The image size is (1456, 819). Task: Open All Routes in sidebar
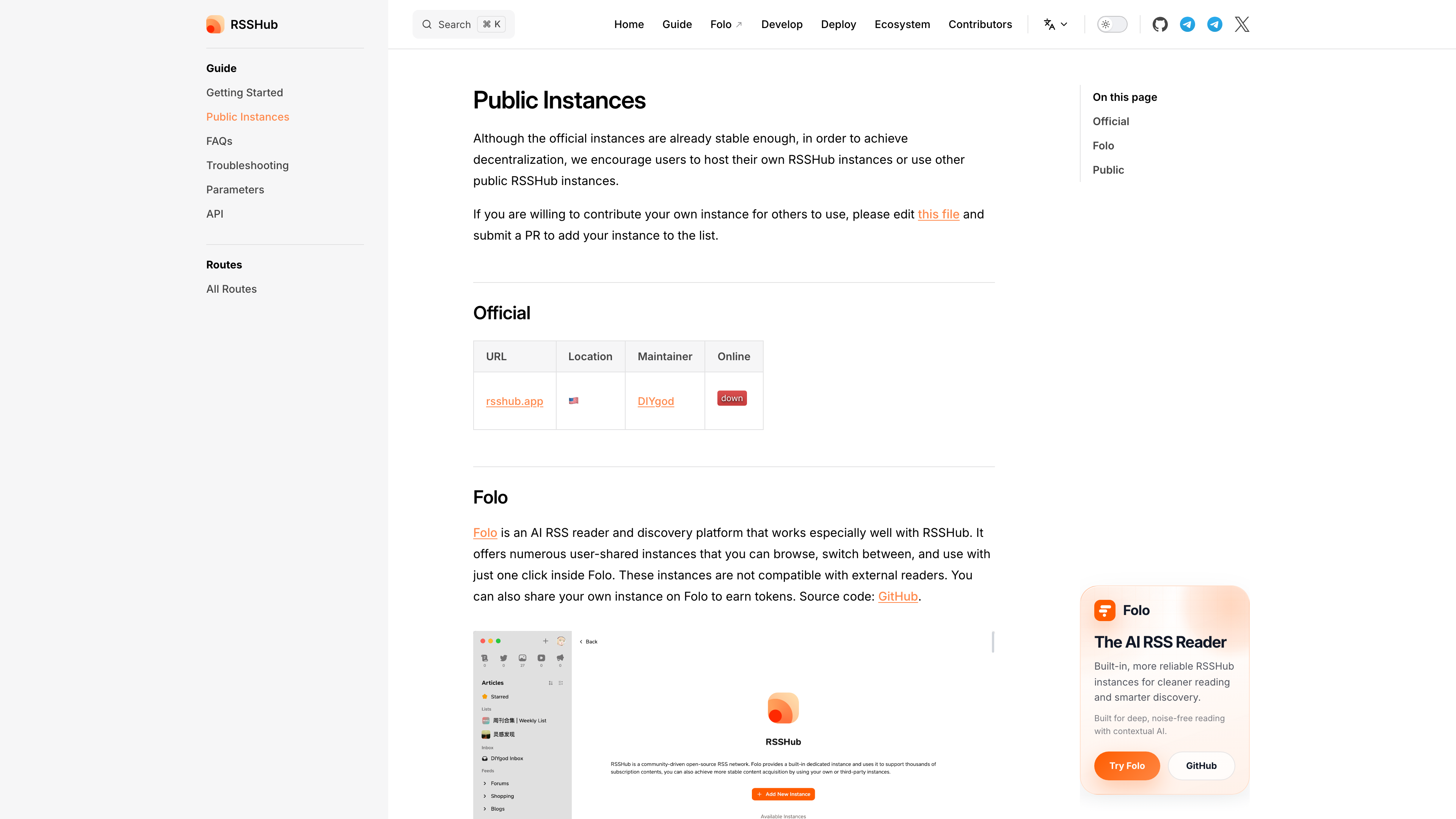pos(231,289)
